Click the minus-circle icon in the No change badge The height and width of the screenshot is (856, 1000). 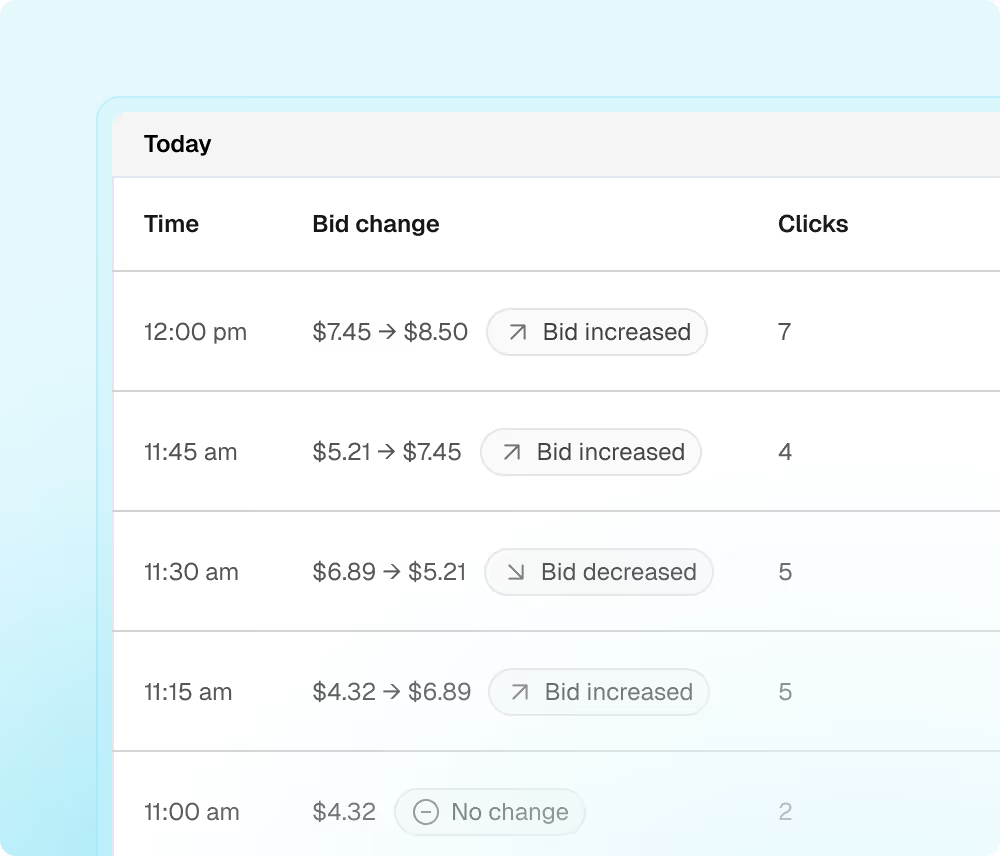[x=425, y=812]
